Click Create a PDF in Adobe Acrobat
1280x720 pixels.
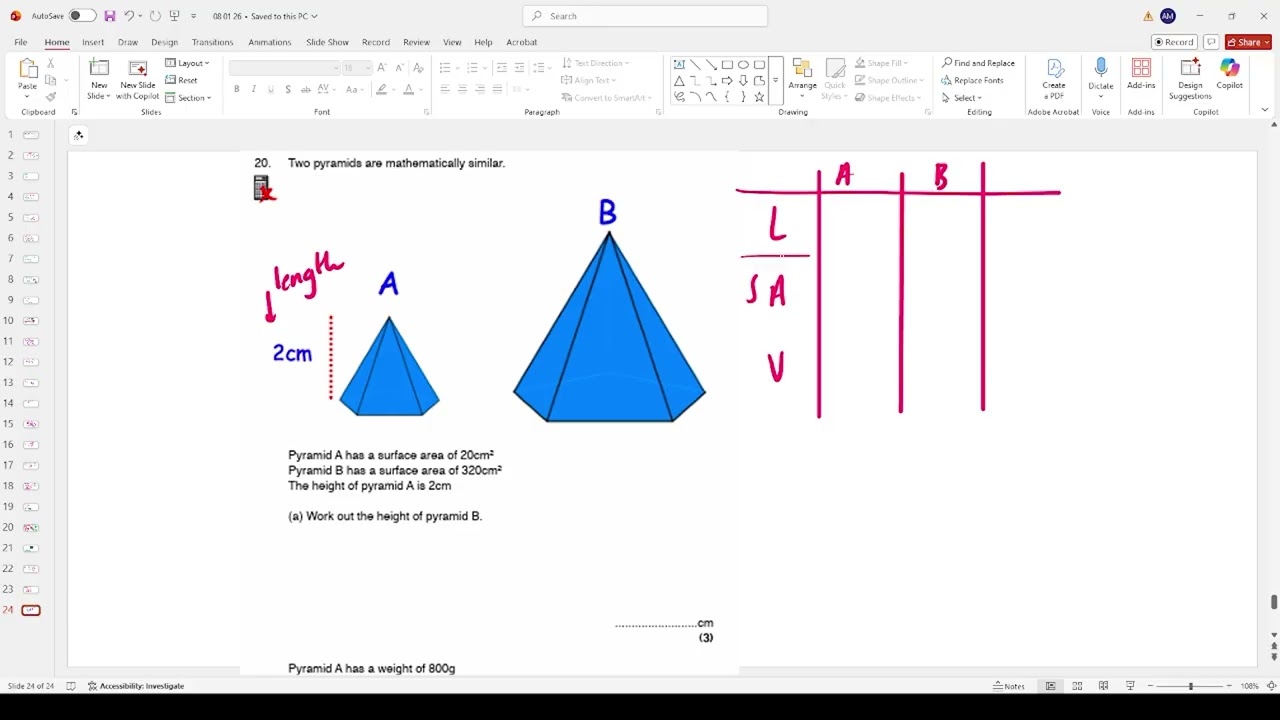(x=1054, y=78)
